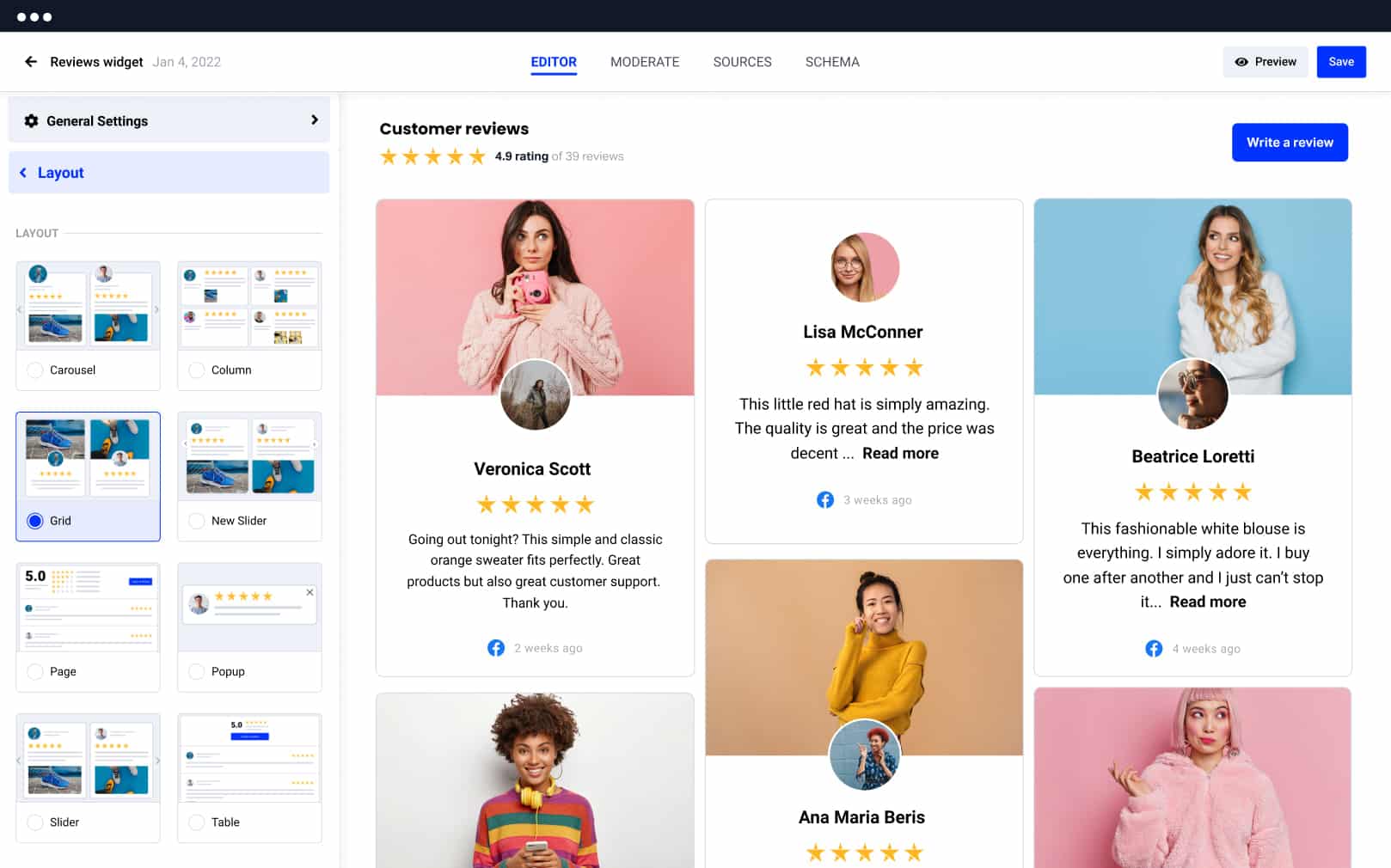Click the eye icon in Preview button
This screenshot has width=1391, height=868.
[1241, 62]
